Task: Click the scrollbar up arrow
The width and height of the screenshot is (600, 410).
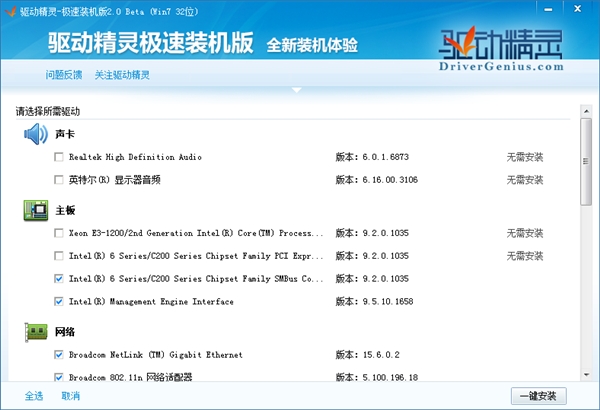Action: click(x=586, y=111)
